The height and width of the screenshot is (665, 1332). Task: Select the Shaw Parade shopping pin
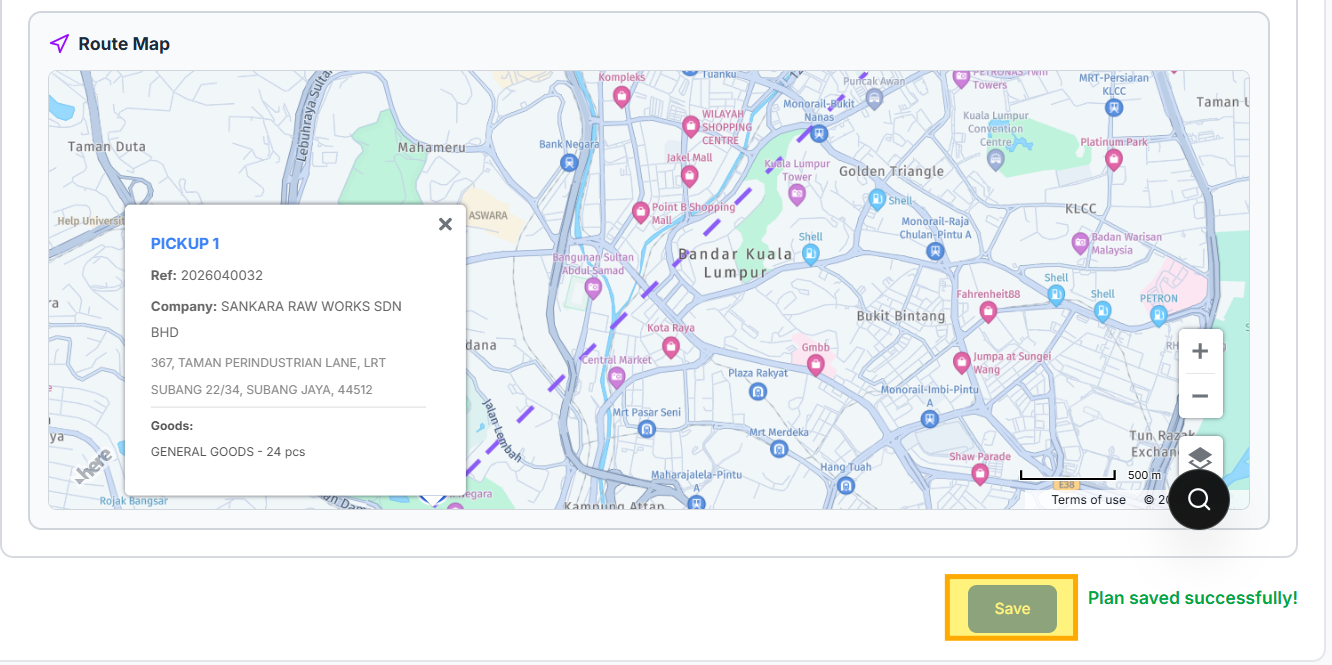tap(980, 474)
